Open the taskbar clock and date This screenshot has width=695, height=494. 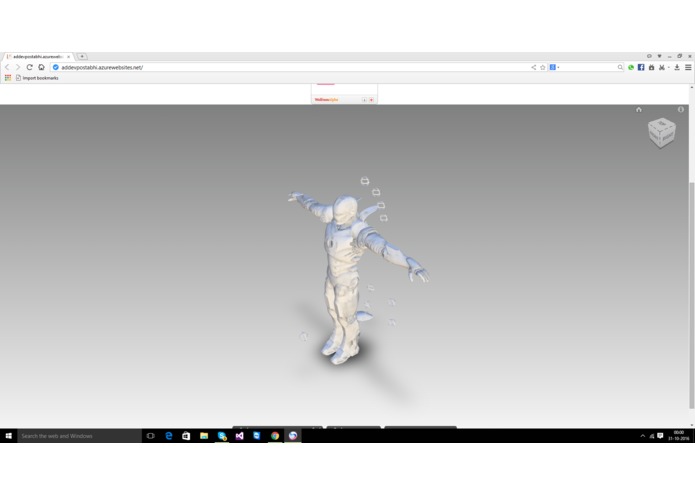(679, 436)
